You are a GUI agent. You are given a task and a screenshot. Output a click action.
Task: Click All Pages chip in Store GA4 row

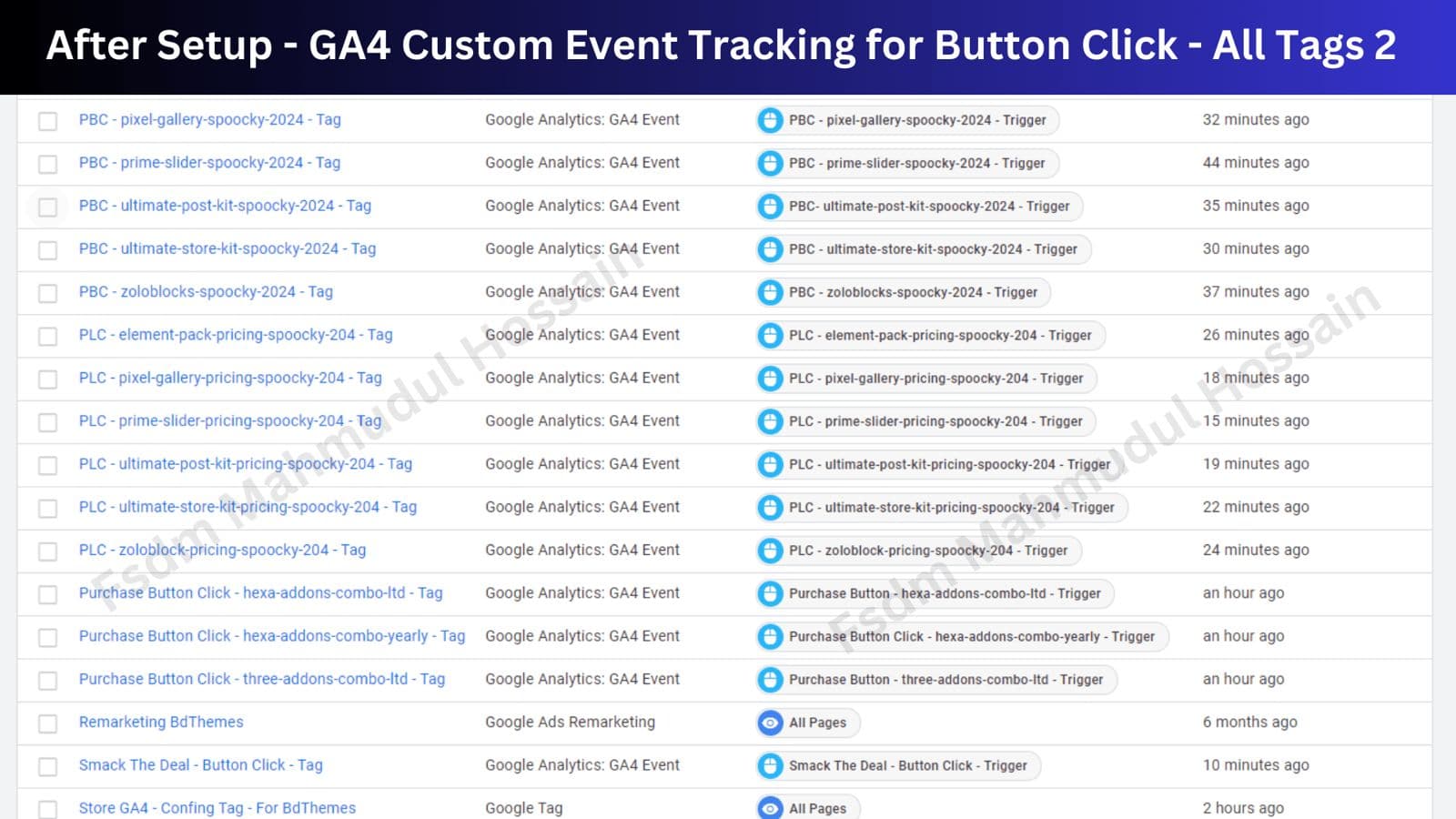pos(808,807)
